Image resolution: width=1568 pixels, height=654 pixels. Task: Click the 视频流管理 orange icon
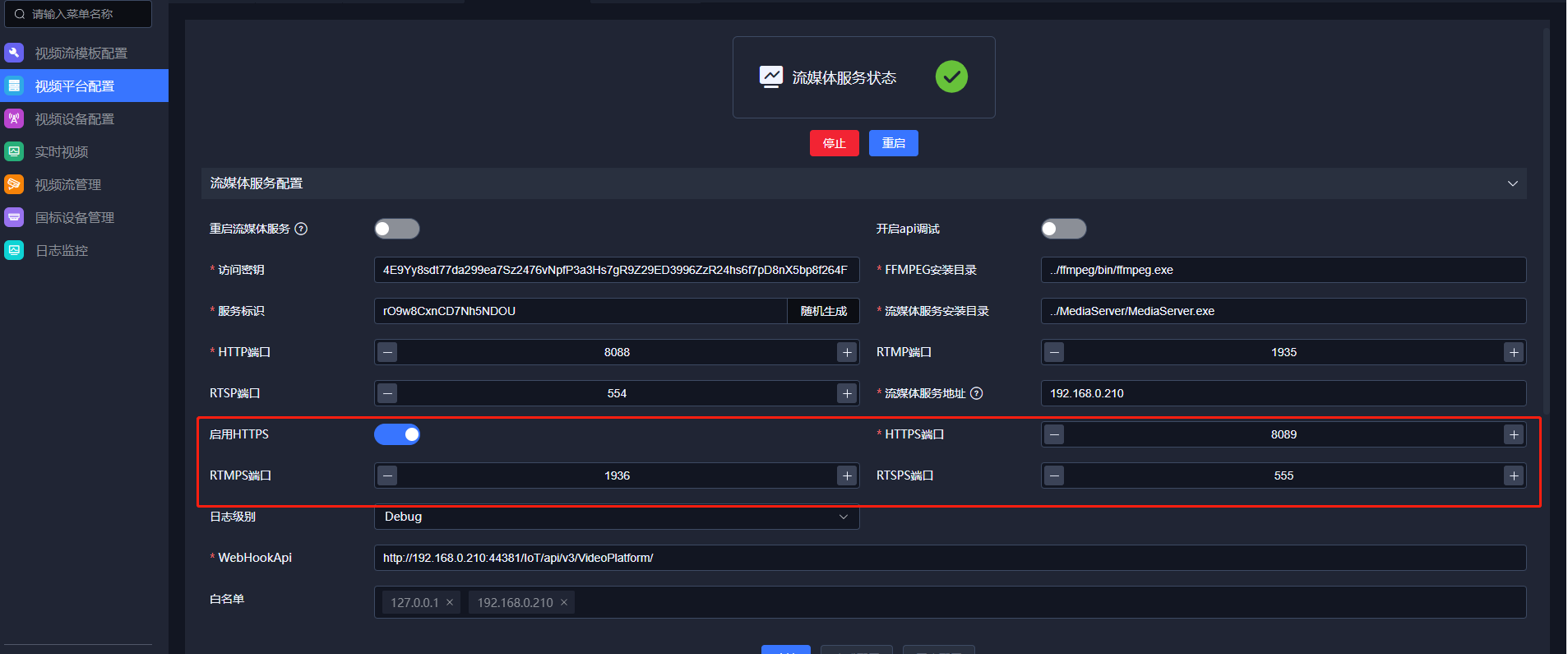(14, 184)
